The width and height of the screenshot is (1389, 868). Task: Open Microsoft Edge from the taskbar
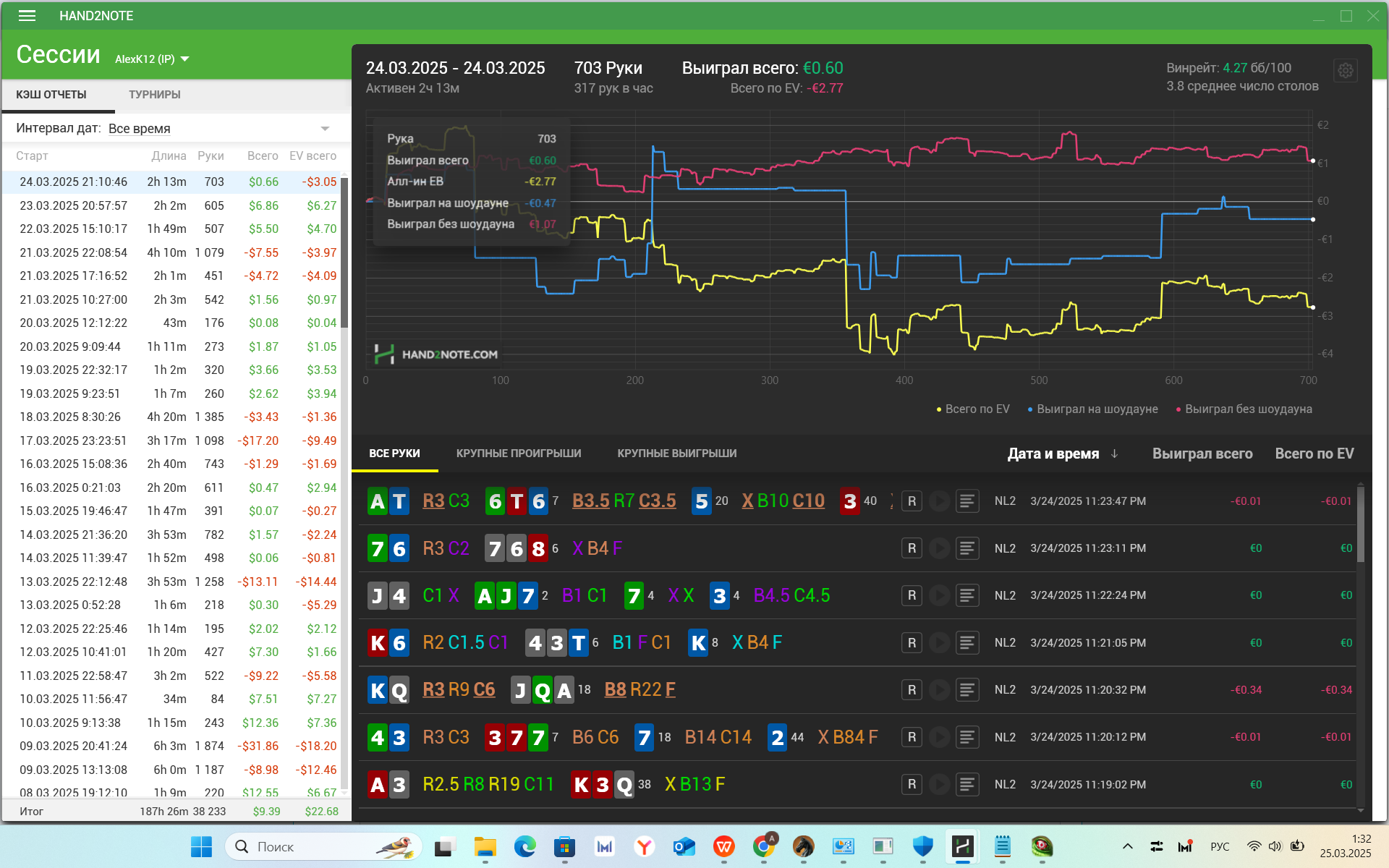click(x=524, y=846)
